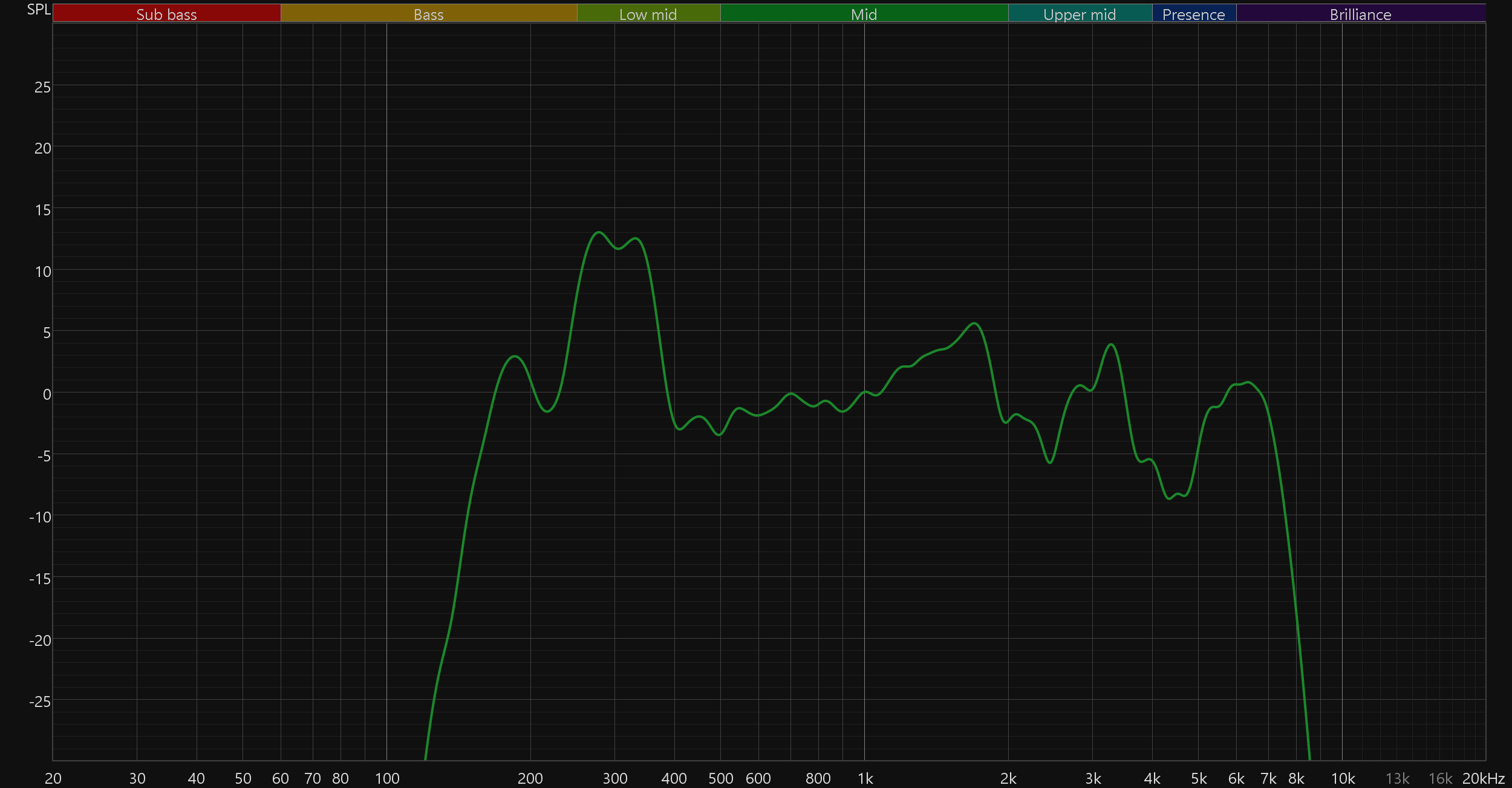Choose the Upper mid band label
1512x788 pixels.
(x=1080, y=14)
